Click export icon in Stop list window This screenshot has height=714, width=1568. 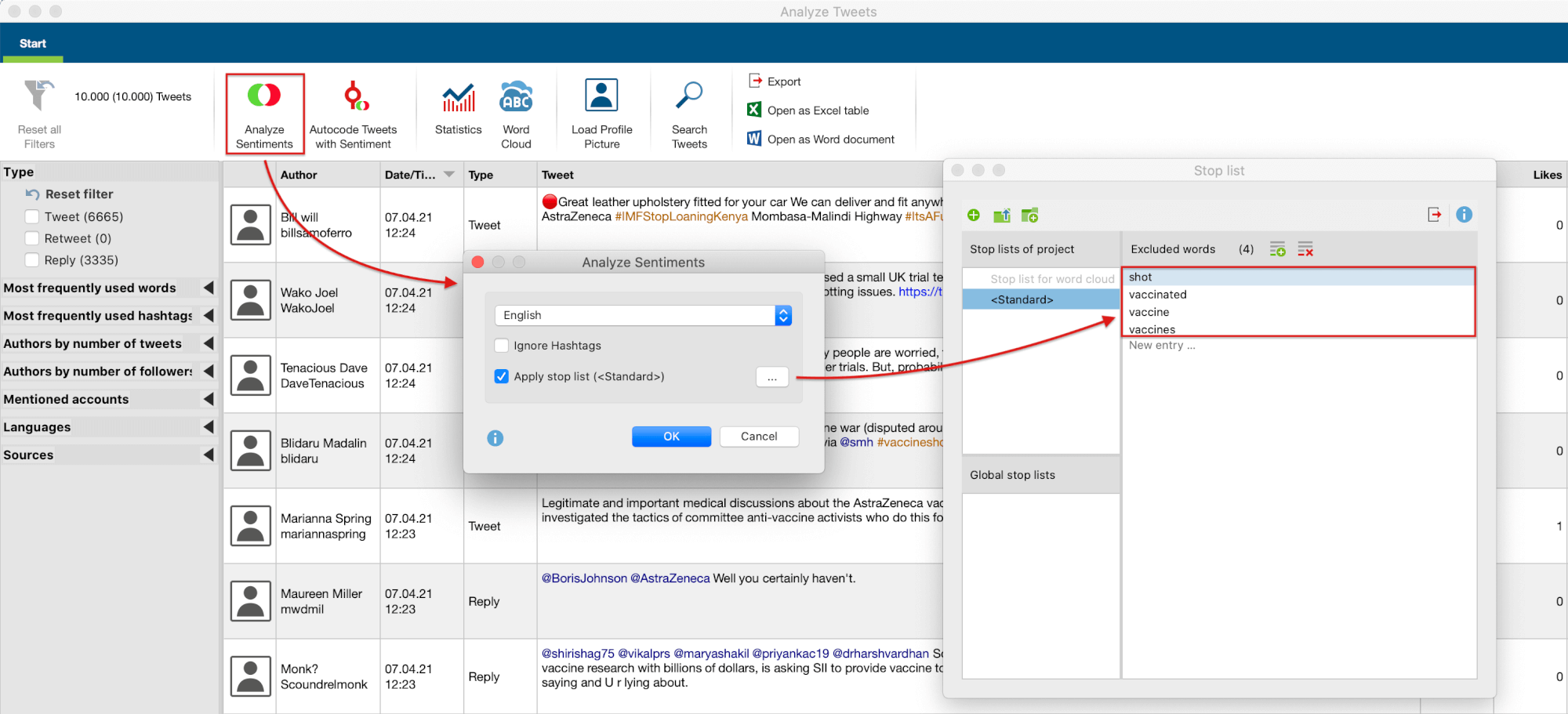pyautogui.click(x=1434, y=215)
